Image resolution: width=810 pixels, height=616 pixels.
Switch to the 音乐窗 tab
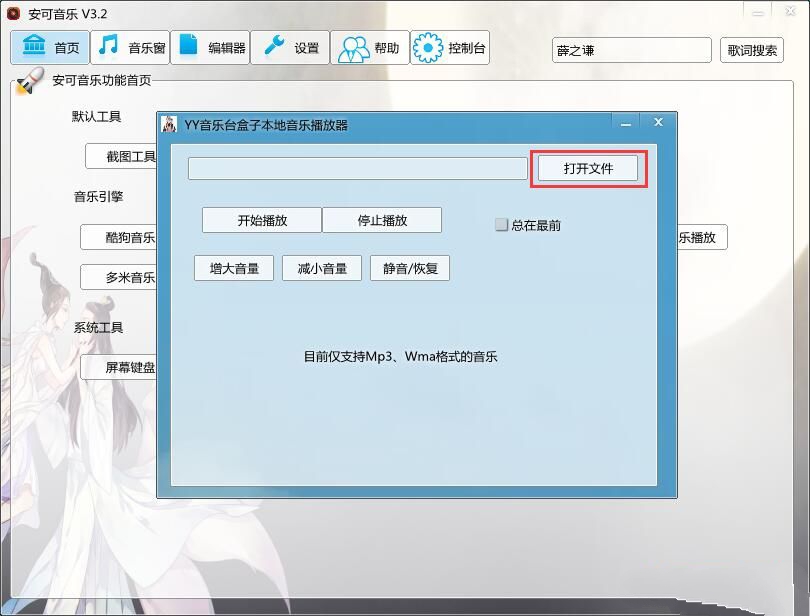point(130,48)
